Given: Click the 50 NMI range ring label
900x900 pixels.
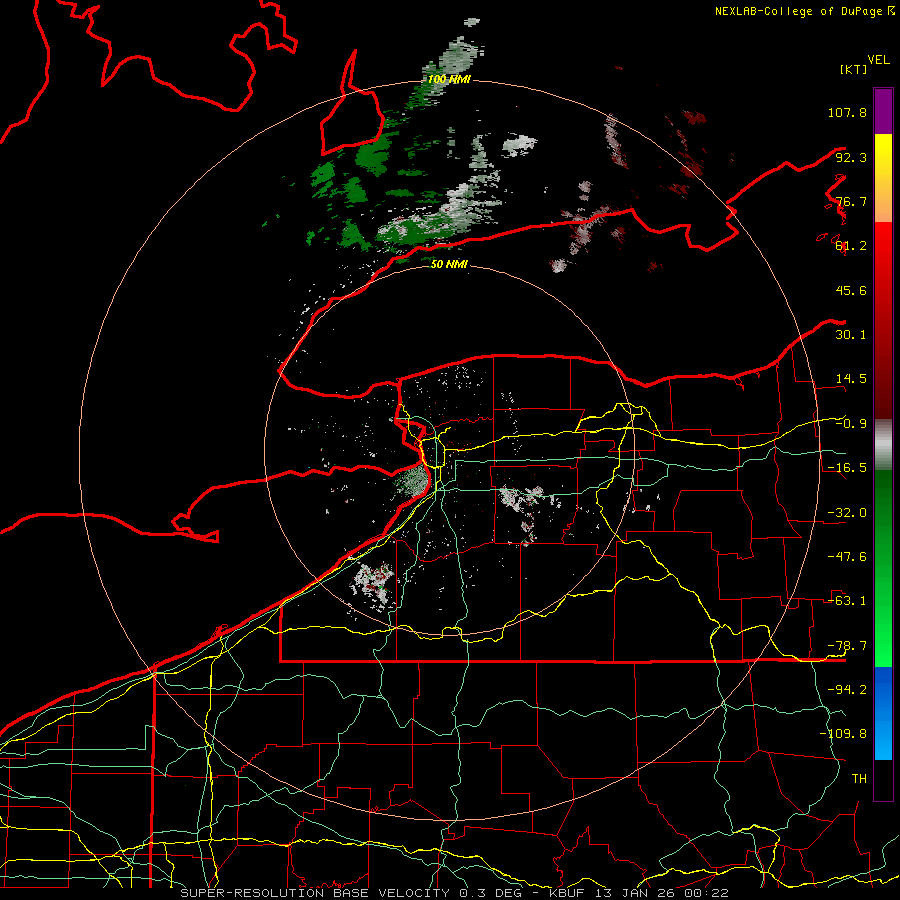Looking at the screenshot, I should pyautogui.click(x=449, y=264).
